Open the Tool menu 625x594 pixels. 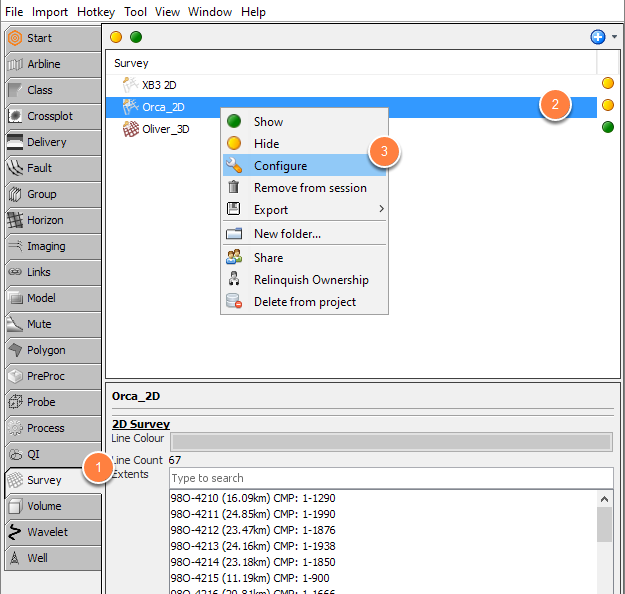click(x=136, y=12)
